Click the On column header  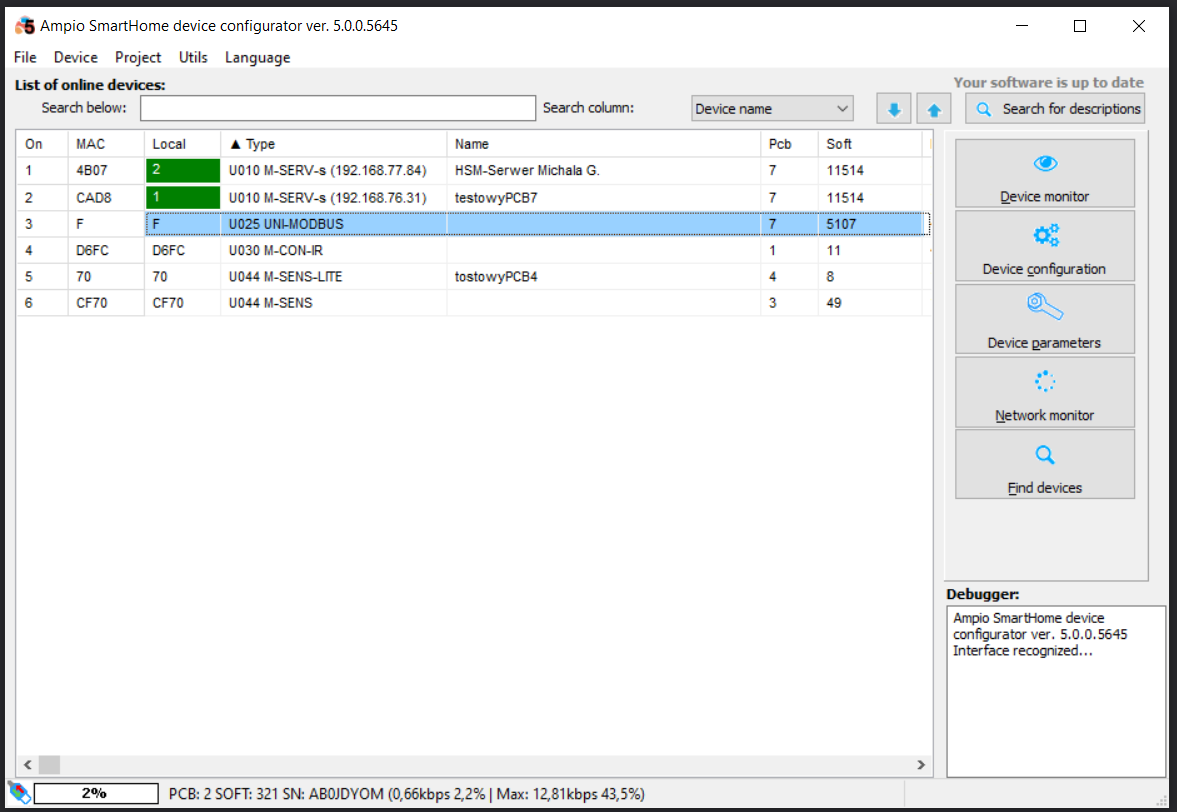[42, 144]
